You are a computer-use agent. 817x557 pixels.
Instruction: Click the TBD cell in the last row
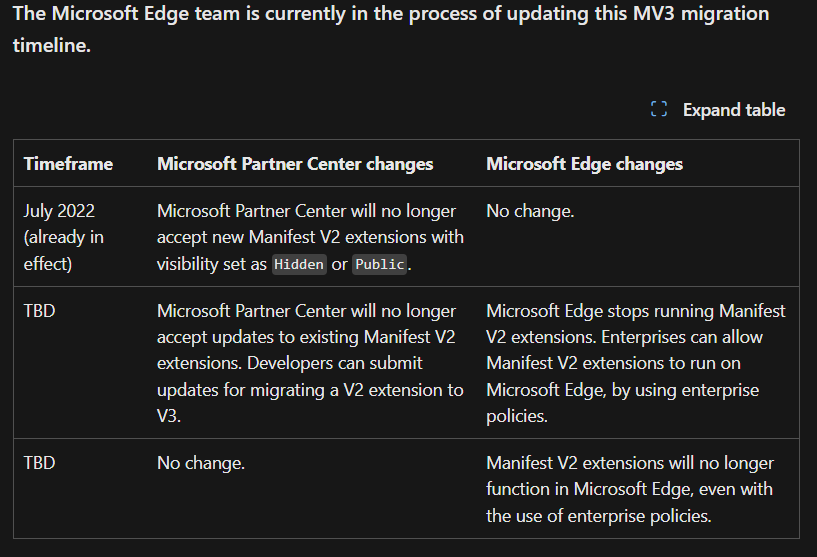pos(40,463)
